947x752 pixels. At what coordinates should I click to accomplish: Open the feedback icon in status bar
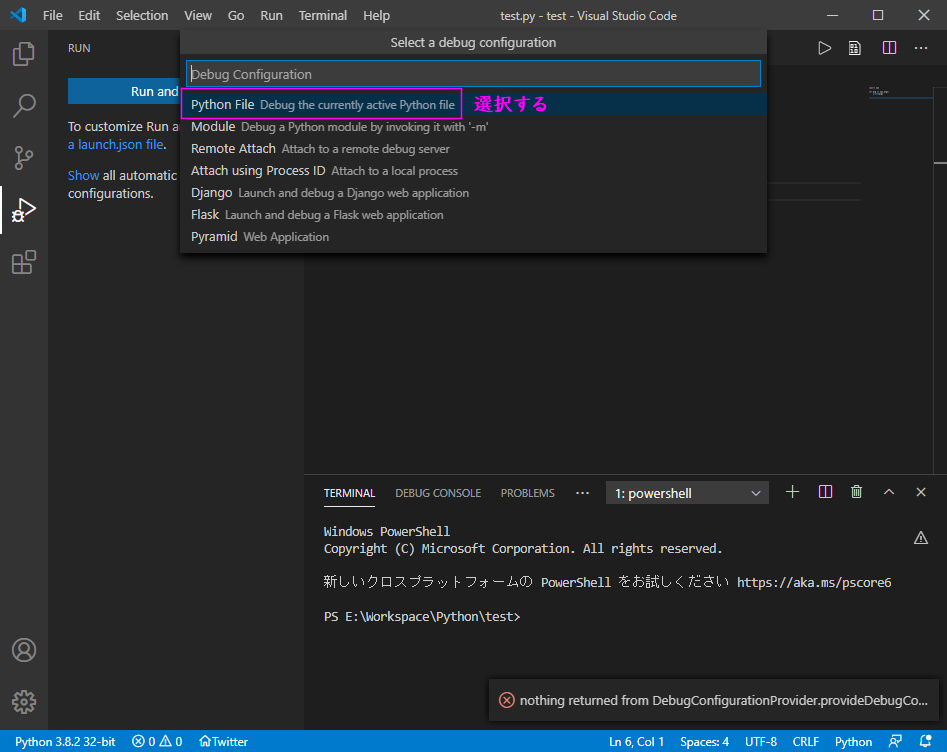coord(895,741)
